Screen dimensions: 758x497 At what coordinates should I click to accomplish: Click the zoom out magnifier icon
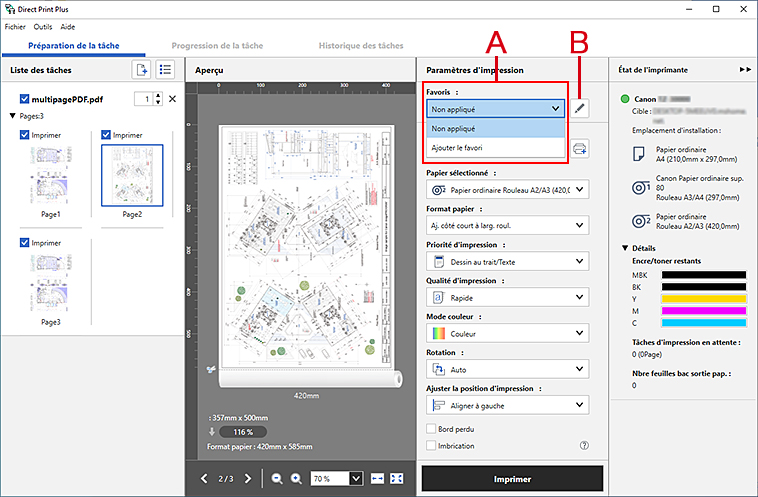point(276,479)
